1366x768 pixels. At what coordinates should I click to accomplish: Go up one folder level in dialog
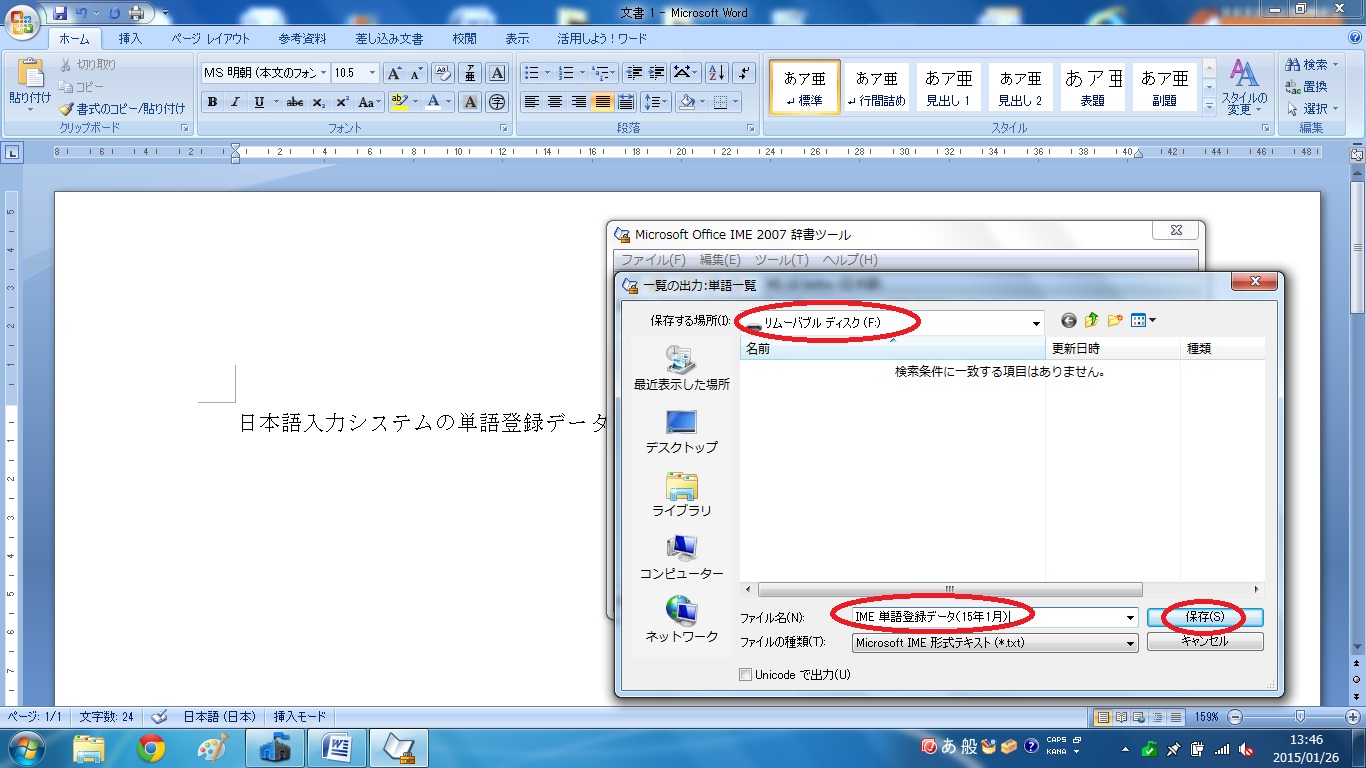[x=1092, y=320]
